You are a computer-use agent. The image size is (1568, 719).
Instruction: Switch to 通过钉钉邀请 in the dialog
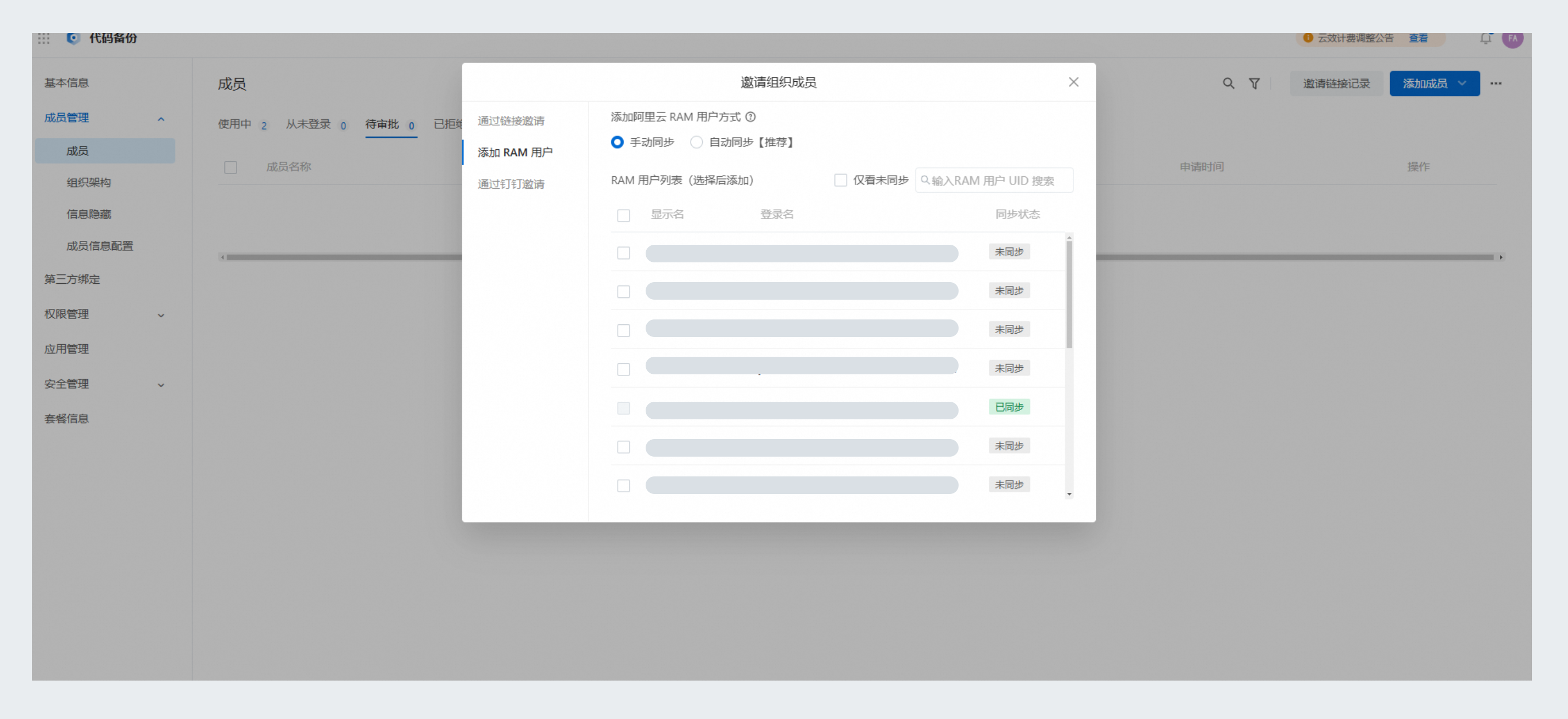pyautogui.click(x=511, y=184)
